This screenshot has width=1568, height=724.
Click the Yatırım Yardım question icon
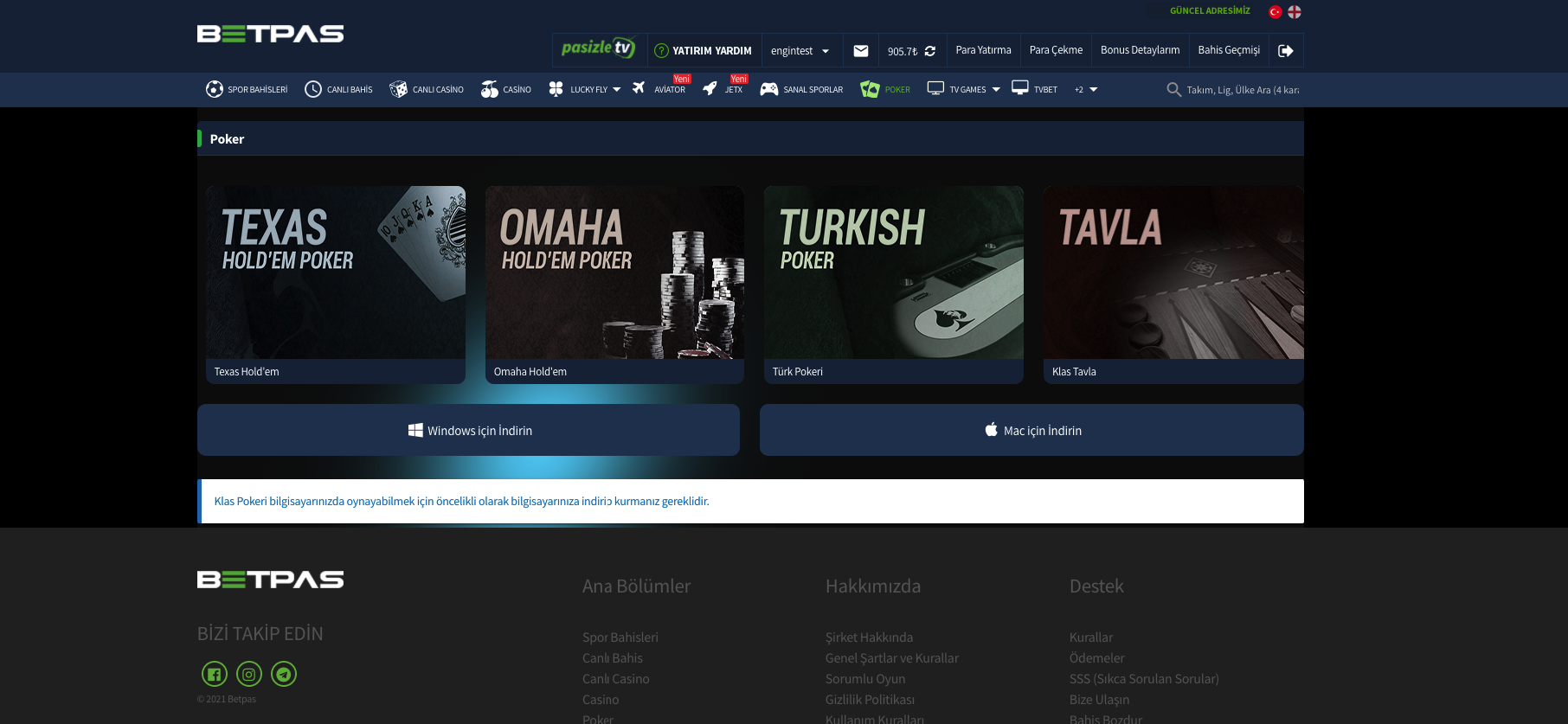pos(661,51)
